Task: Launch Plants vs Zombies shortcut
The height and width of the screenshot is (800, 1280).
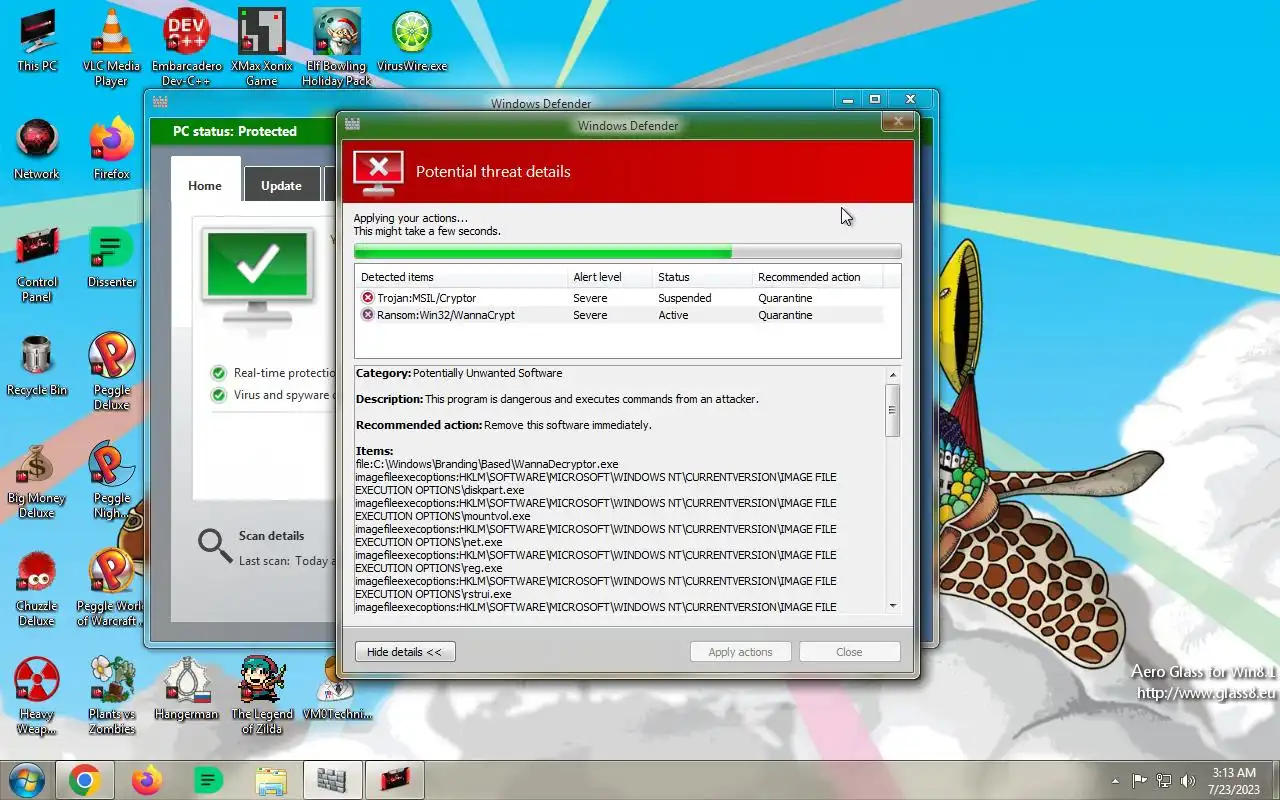Action: tap(111, 696)
